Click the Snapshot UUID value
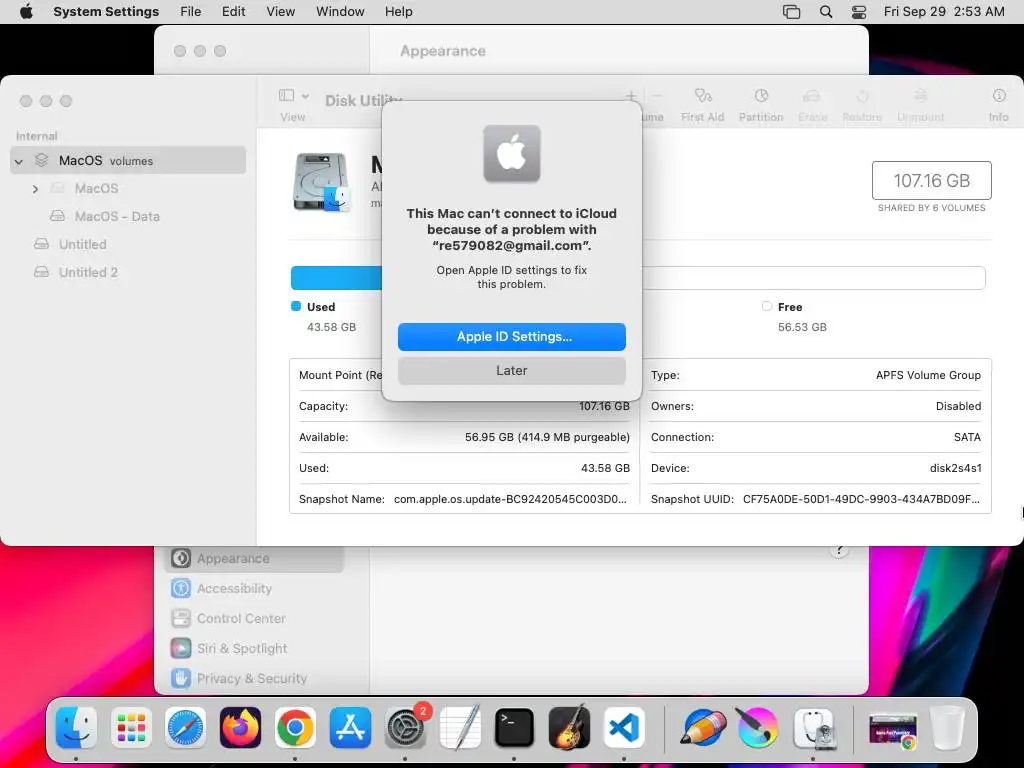Screen dimensions: 1024x768 pos(861,499)
